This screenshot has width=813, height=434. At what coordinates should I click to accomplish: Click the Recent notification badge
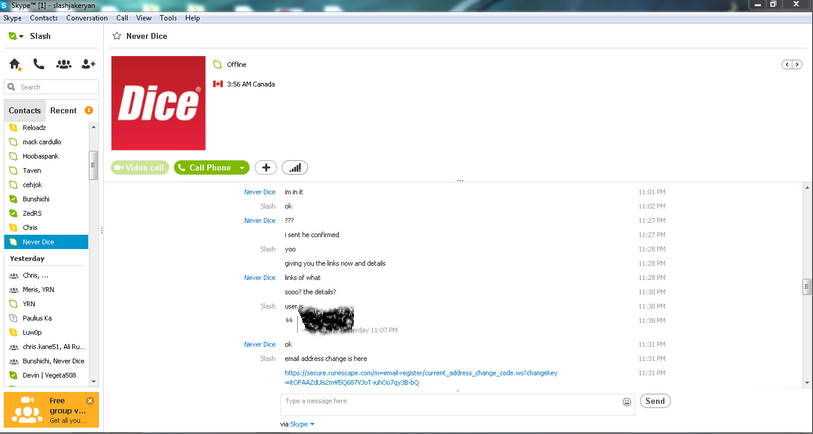(89, 110)
